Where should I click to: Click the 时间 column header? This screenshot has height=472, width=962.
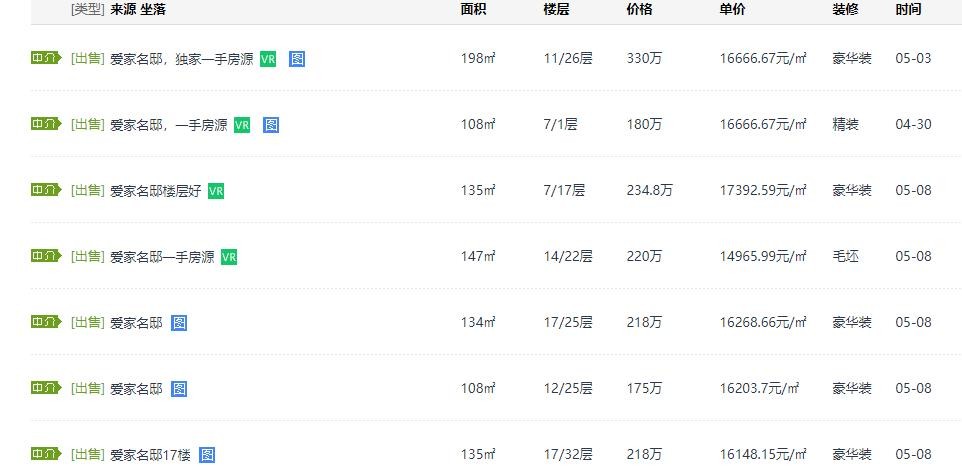pos(908,9)
